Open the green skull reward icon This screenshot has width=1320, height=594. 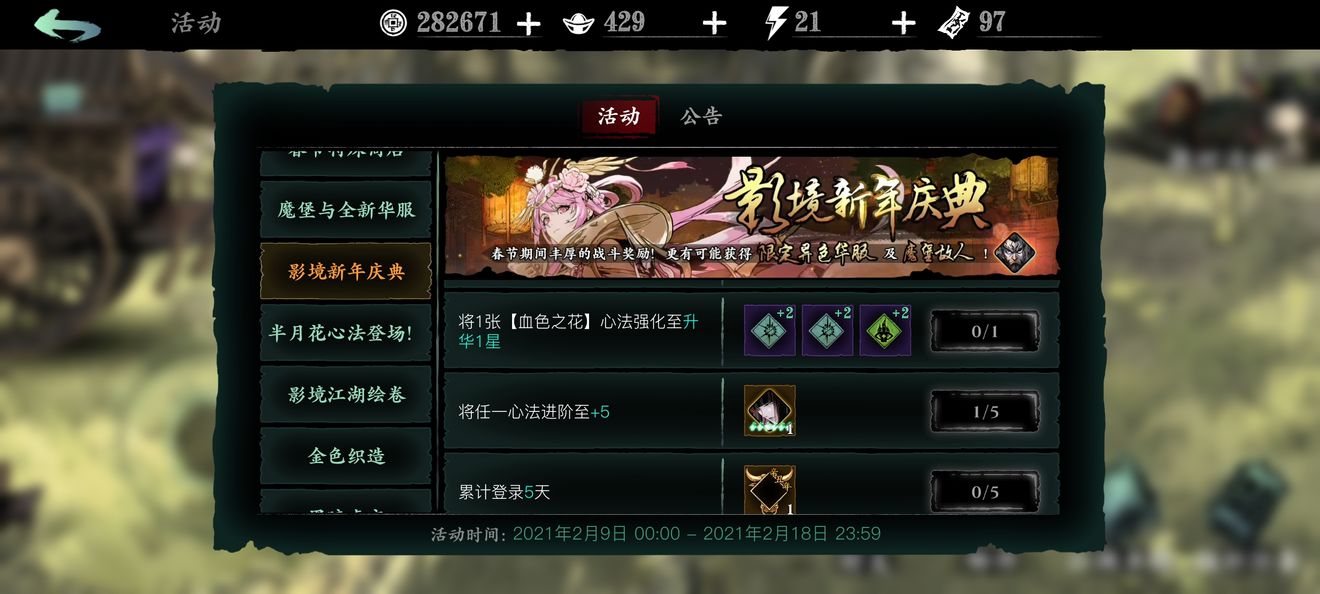click(885, 331)
